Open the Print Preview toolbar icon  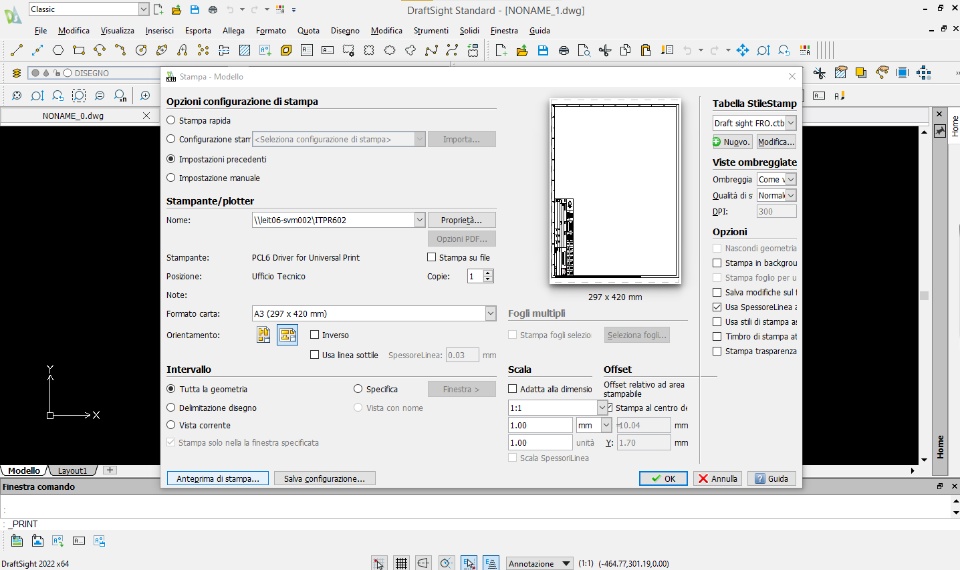point(584,50)
